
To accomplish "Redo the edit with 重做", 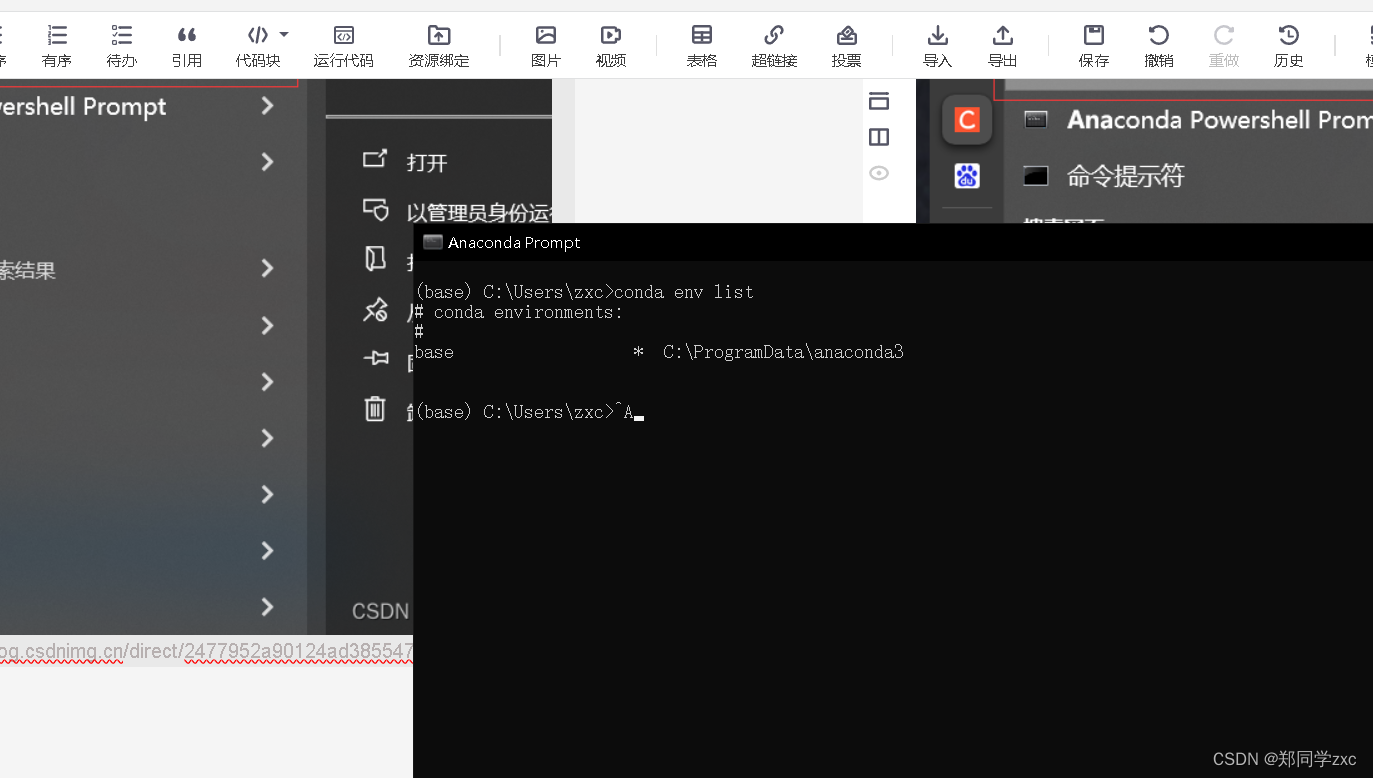I will click(1224, 47).
